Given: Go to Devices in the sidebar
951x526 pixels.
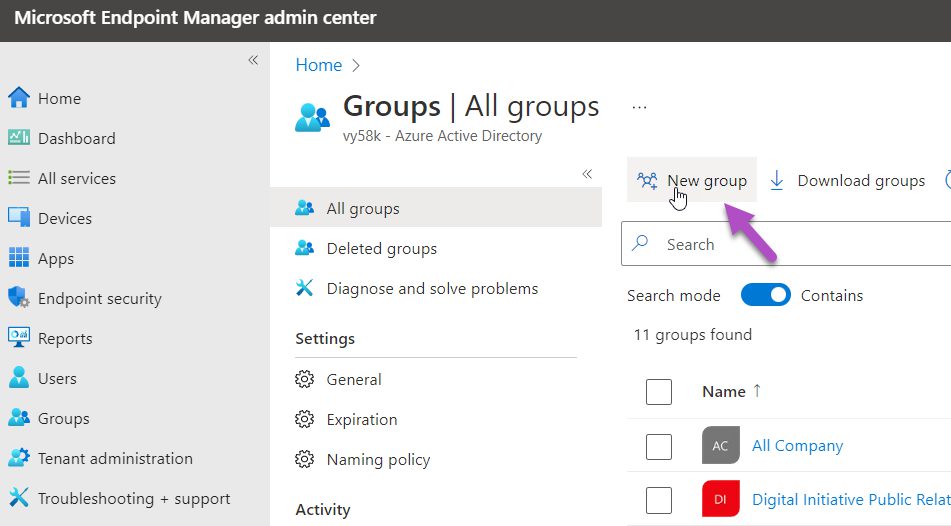Looking at the screenshot, I should tap(65, 218).
